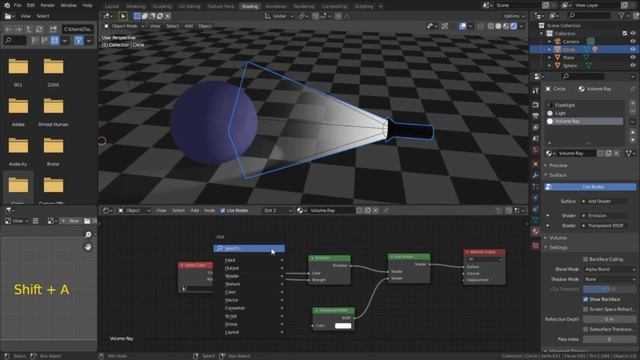Click the Select tool icon in viewport toolbar
The image size is (640, 360).
123,16
